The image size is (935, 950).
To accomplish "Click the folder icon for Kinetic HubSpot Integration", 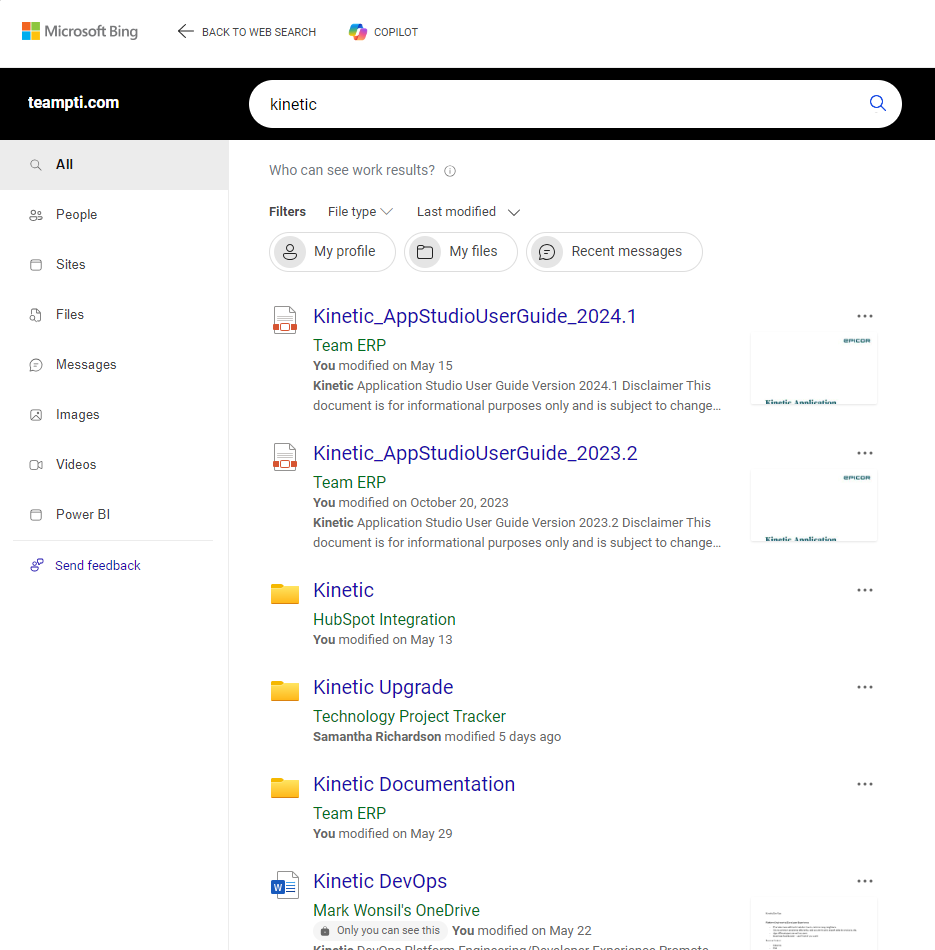I will tap(285, 594).
